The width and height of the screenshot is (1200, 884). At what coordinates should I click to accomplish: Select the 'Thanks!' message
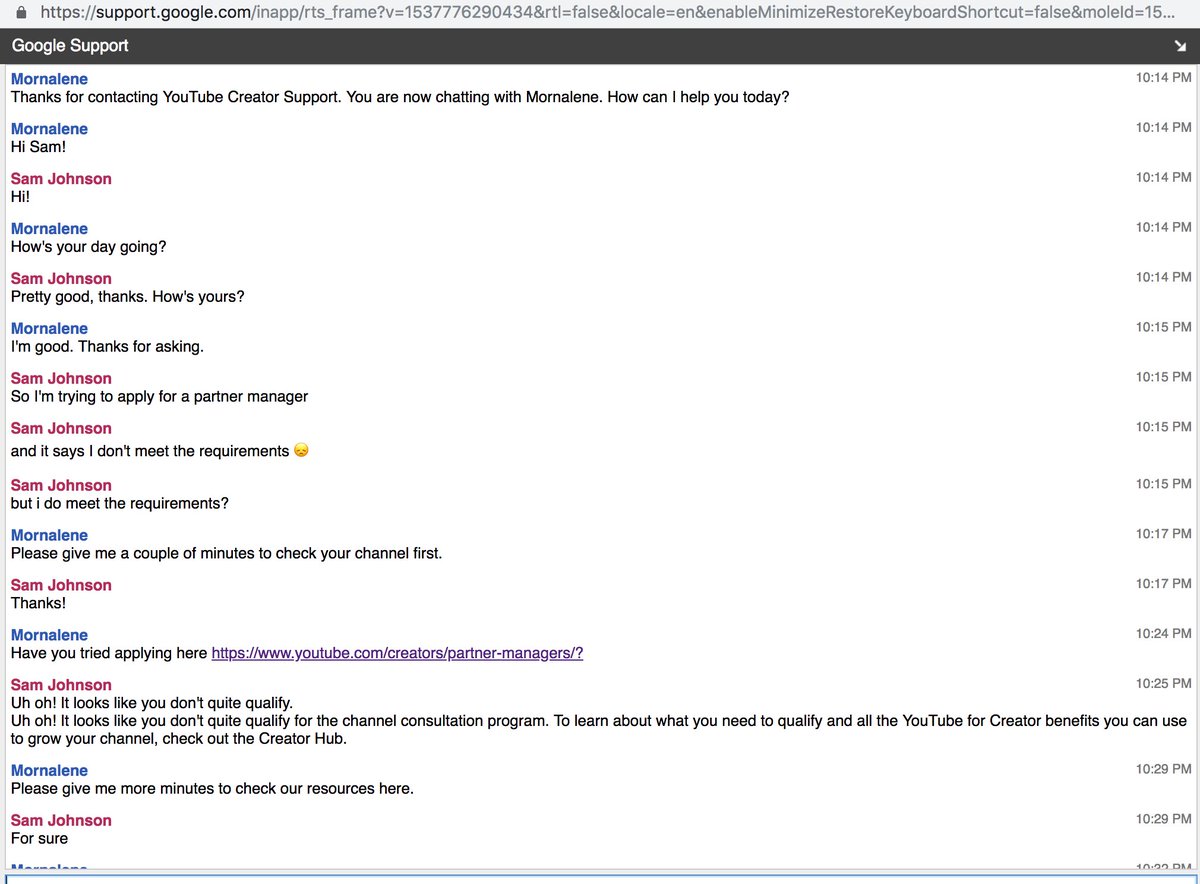click(x=38, y=603)
